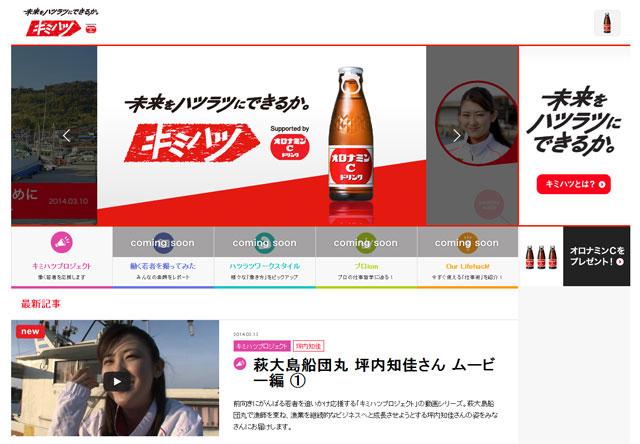Select the Our Lifehack category tab

(x=467, y=257)
